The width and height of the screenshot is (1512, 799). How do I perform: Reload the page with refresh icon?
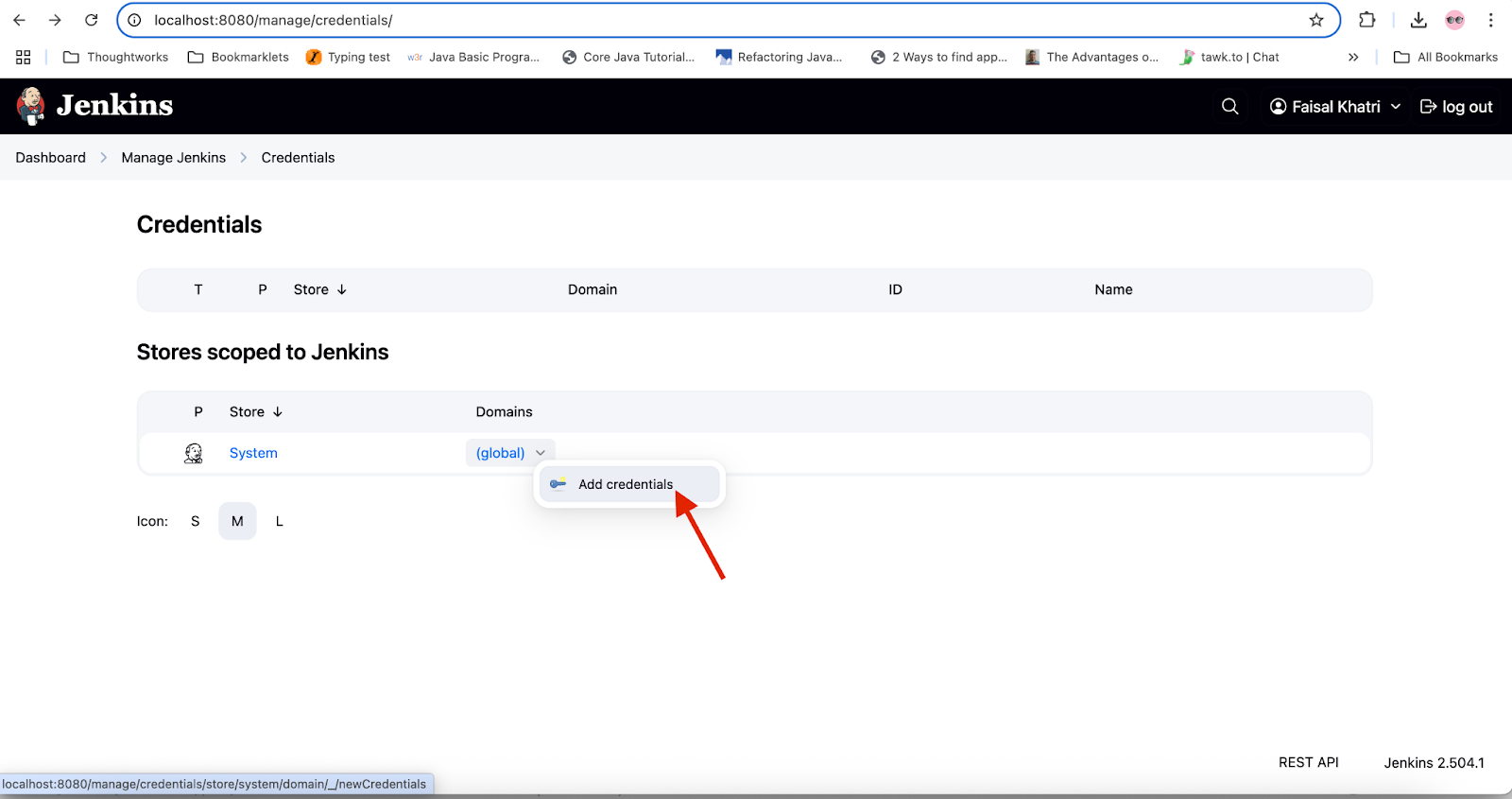(92, 20)
